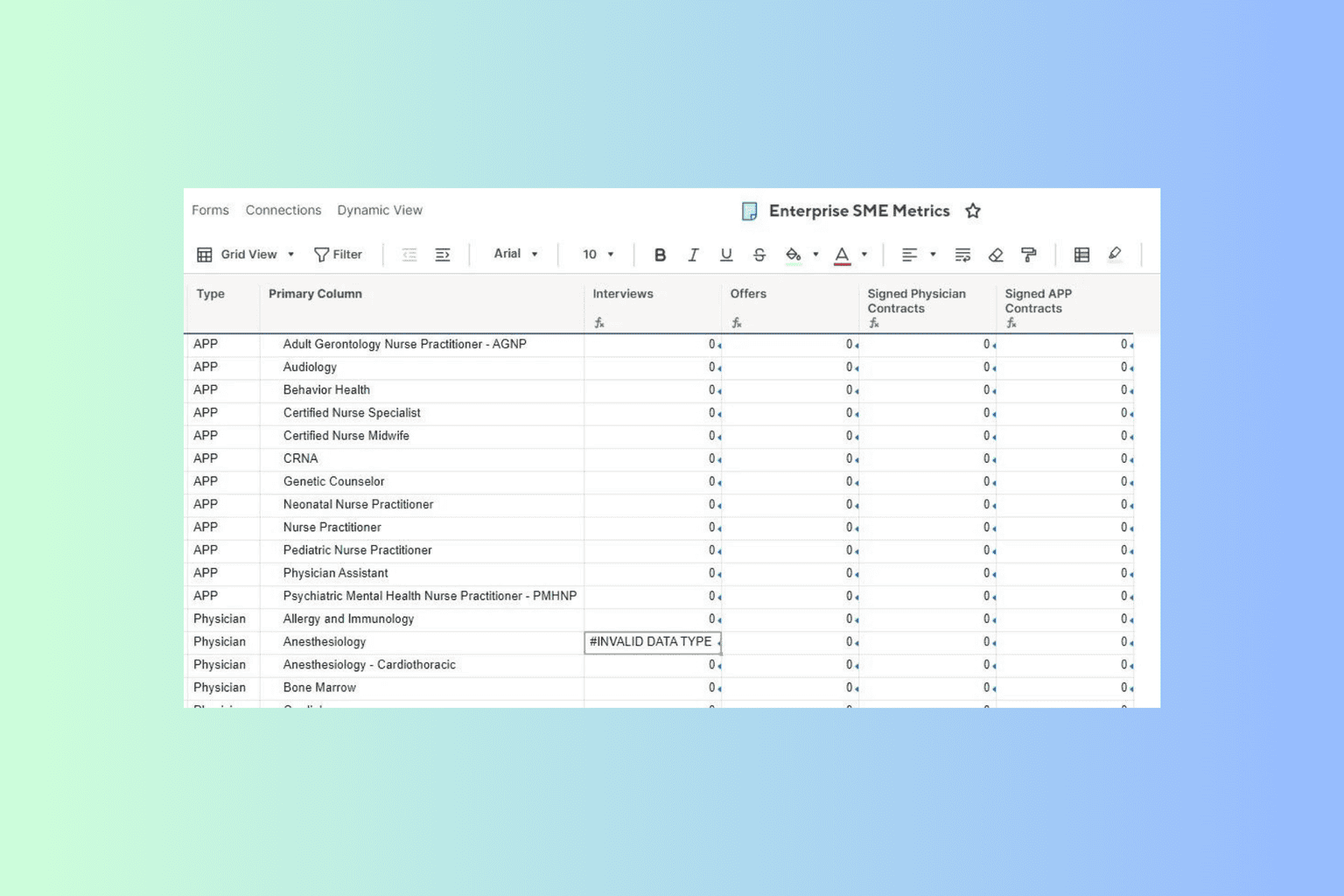This screenshot has height=896, width=1344.
Task: Select the Physician Assistant cell
Action: [422, 573]
